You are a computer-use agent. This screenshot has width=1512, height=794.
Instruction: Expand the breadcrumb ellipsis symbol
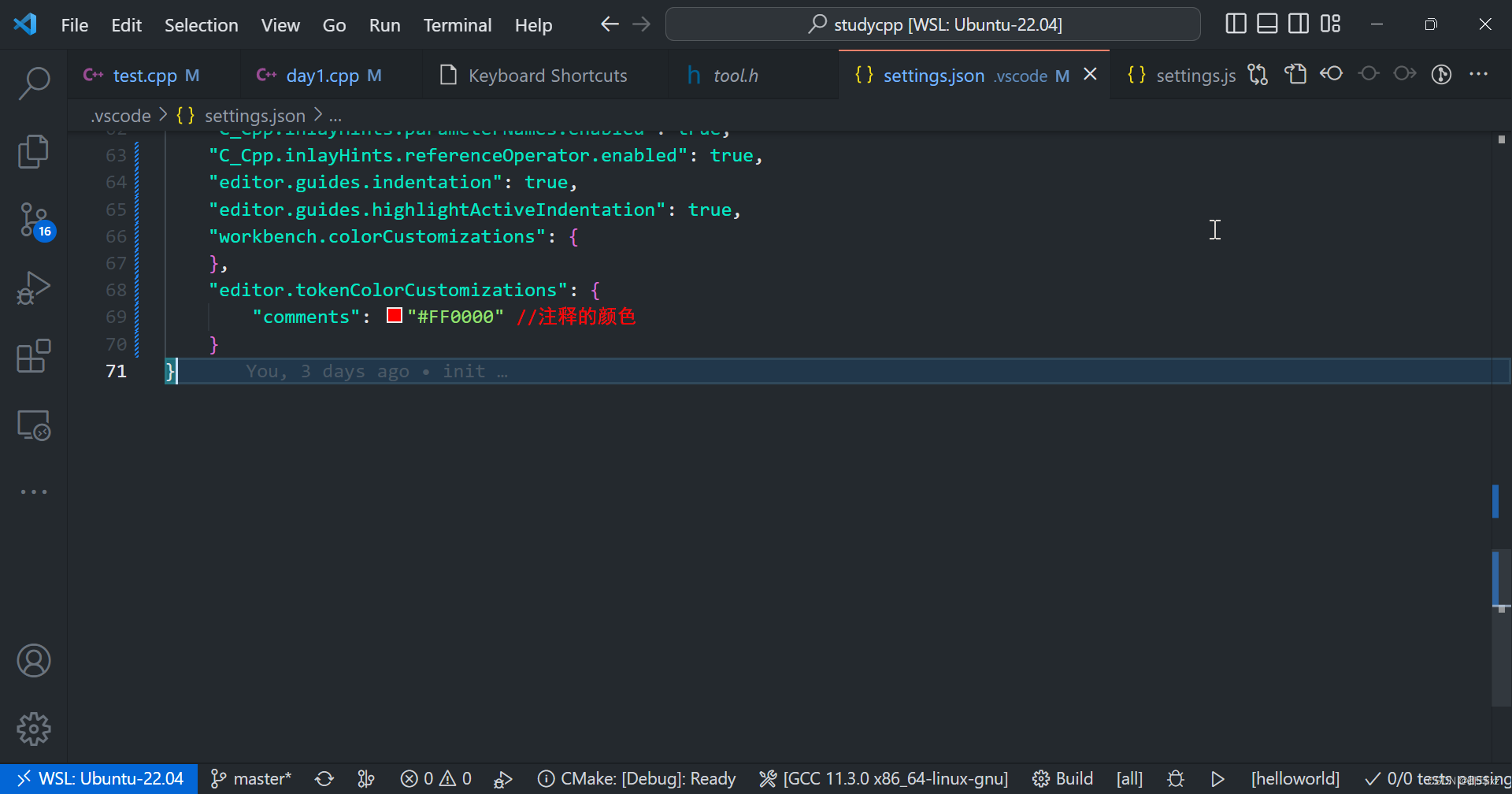[x=335, y=116]
